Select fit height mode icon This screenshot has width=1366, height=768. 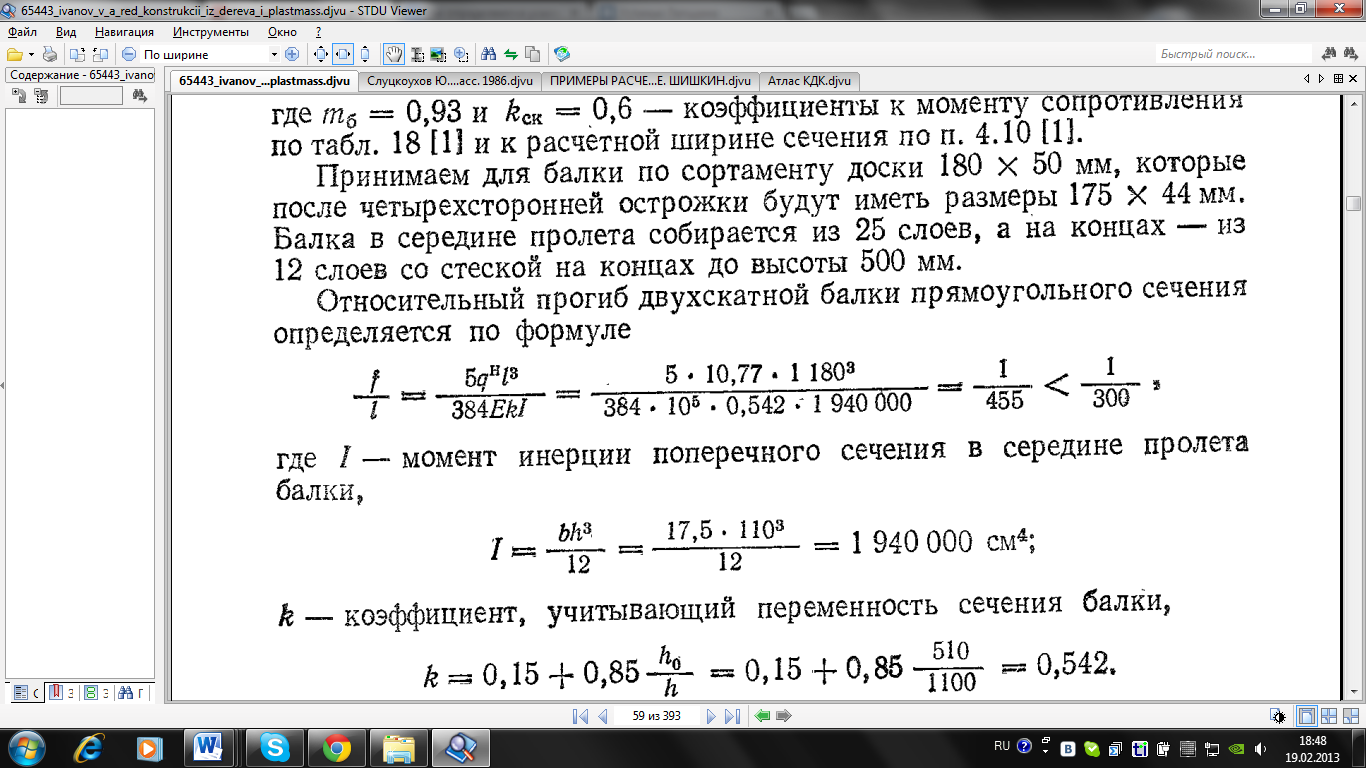point(365,54)
